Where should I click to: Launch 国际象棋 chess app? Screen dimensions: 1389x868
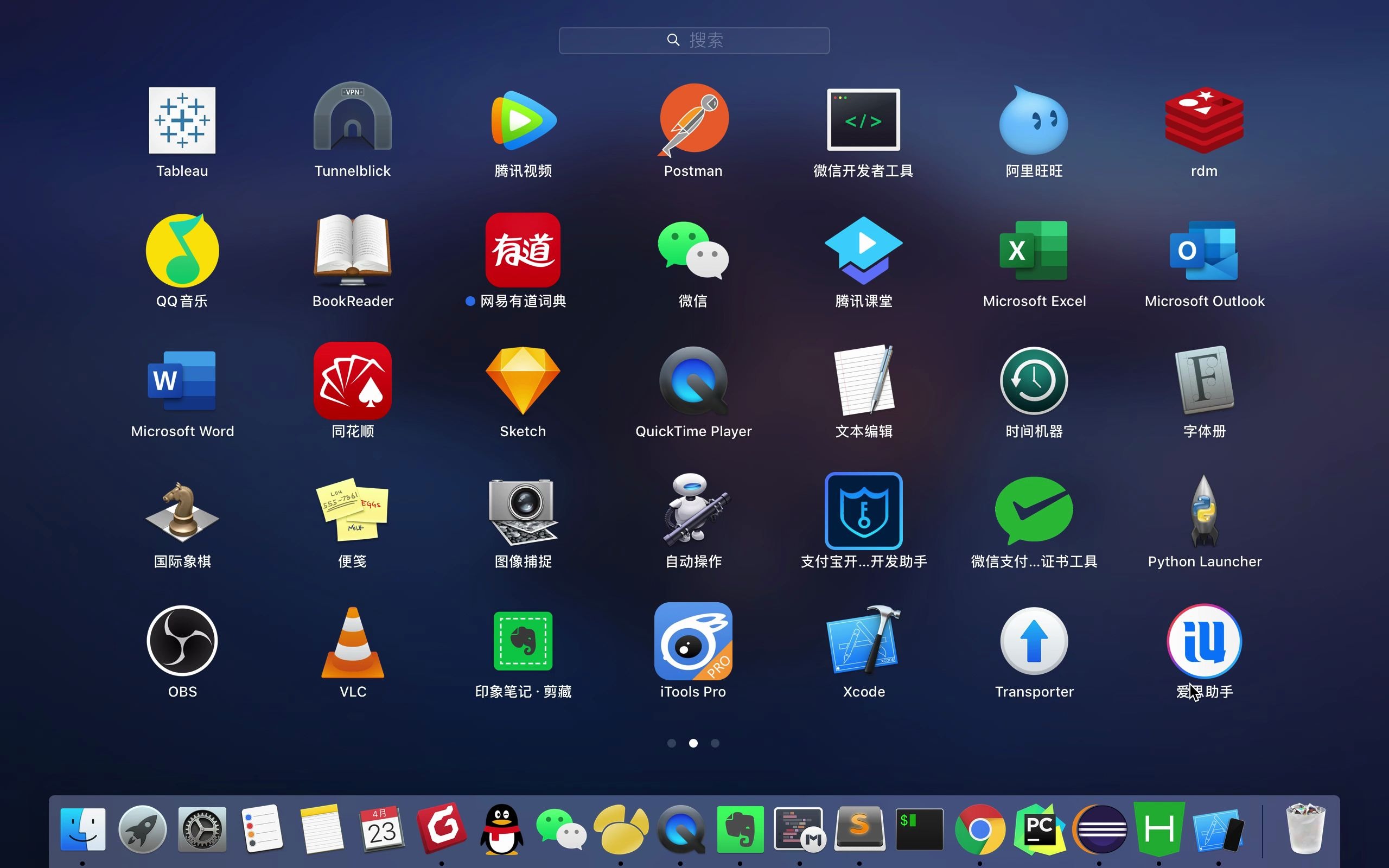coord(182,511)
